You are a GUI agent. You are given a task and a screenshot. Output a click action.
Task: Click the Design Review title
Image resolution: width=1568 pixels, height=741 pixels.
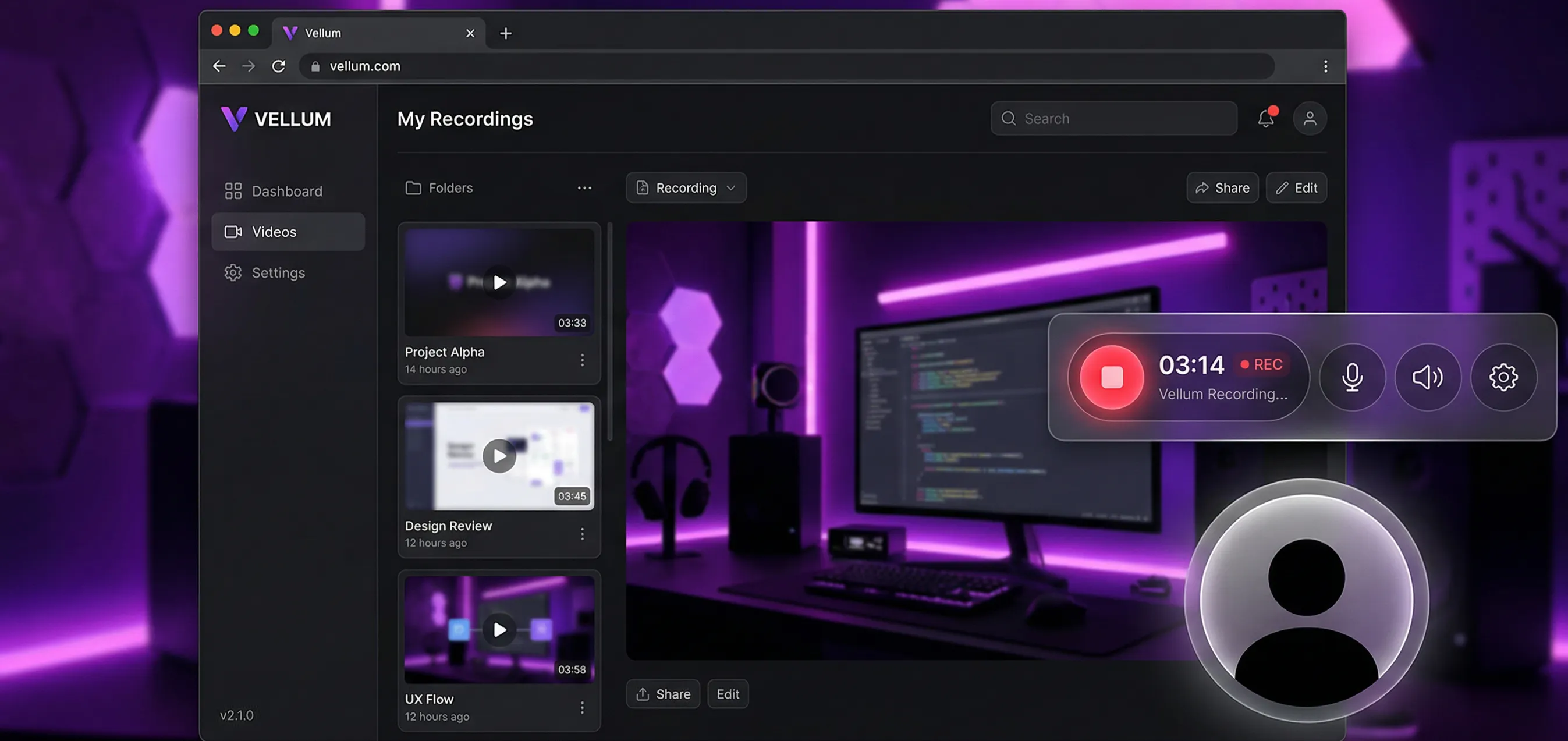coord(448,526)
